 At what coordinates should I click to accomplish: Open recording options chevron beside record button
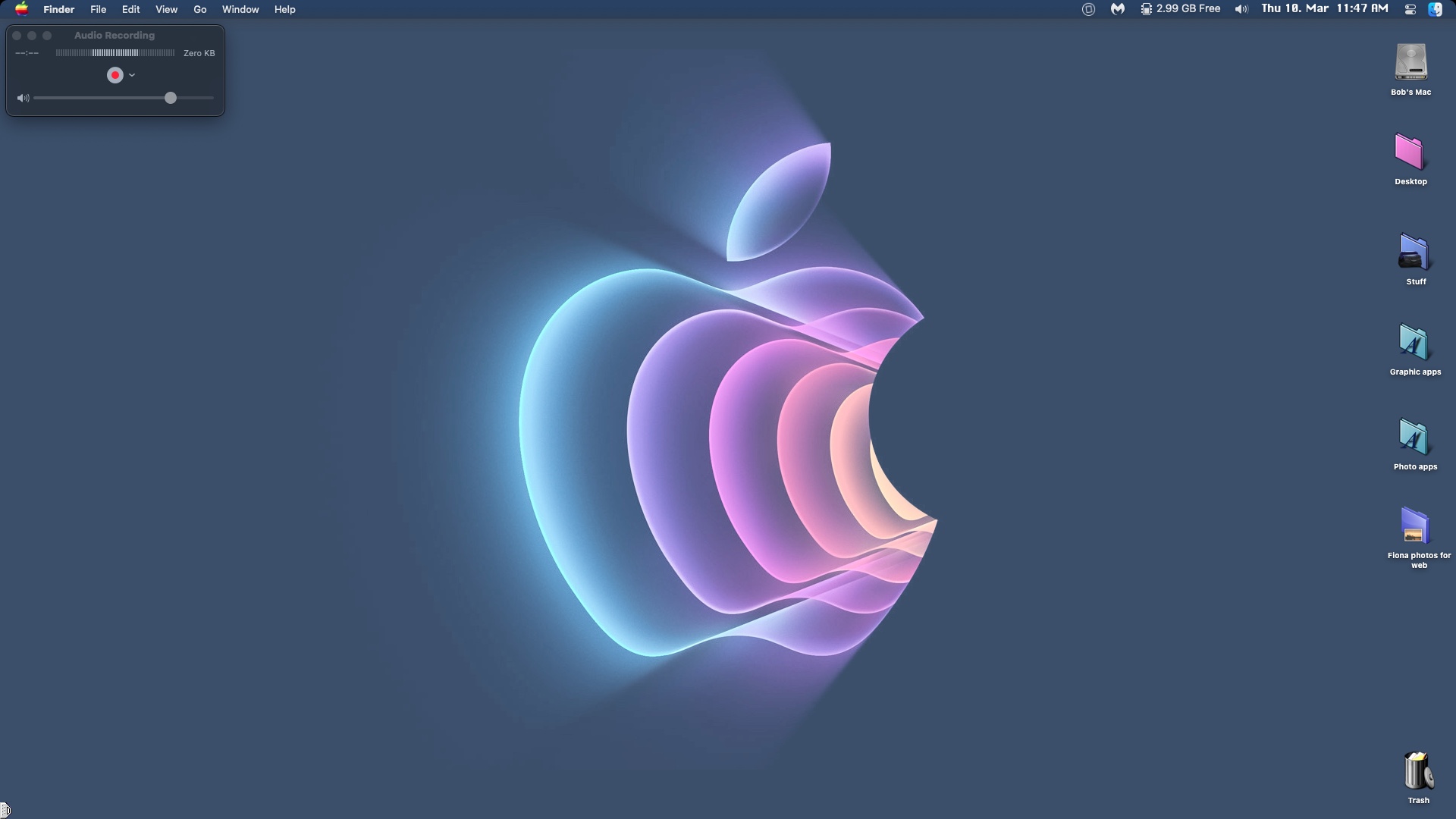pyautogui.click(x=132, y=75)
